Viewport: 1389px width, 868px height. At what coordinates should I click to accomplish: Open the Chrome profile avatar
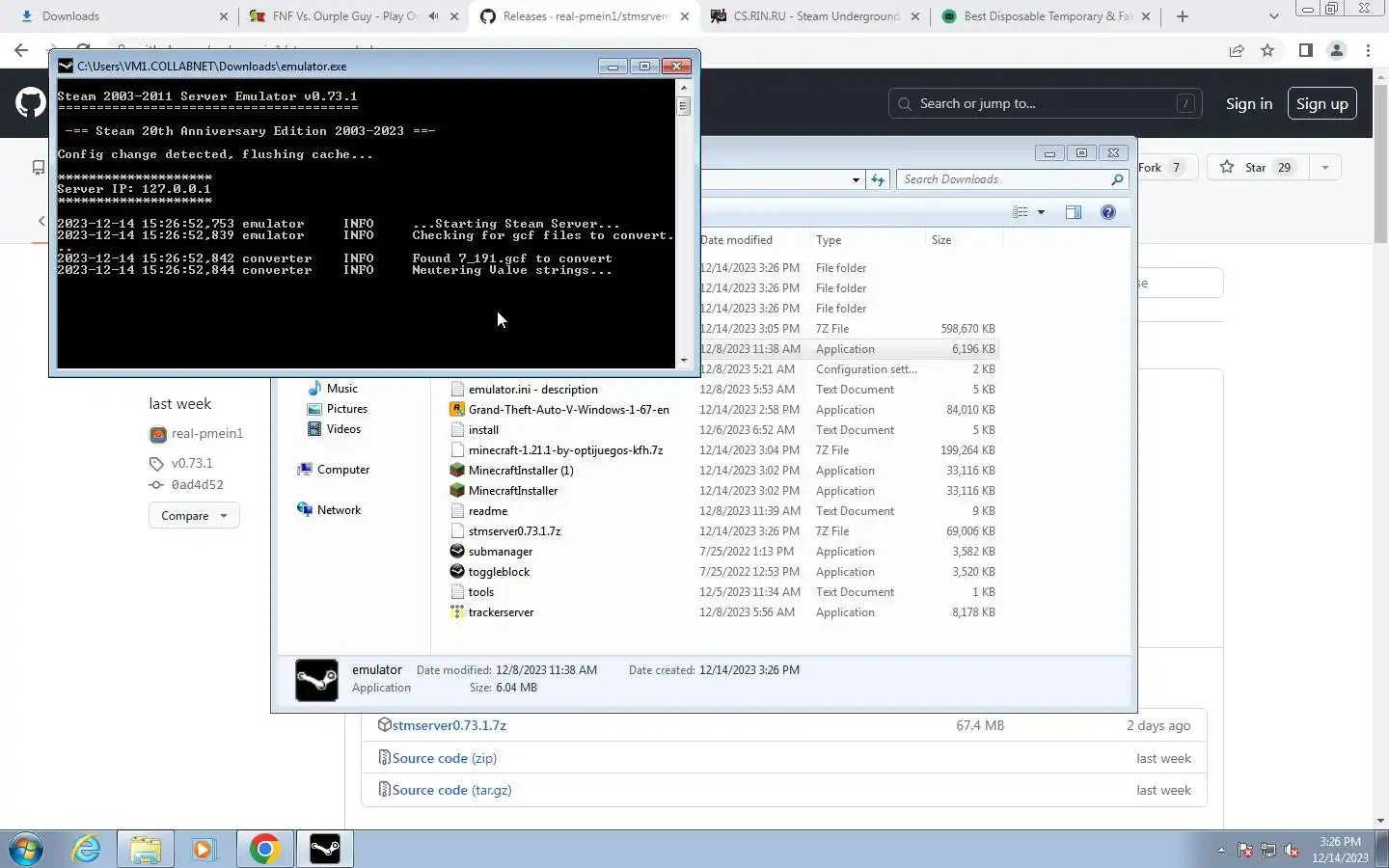coord(1337,50)
